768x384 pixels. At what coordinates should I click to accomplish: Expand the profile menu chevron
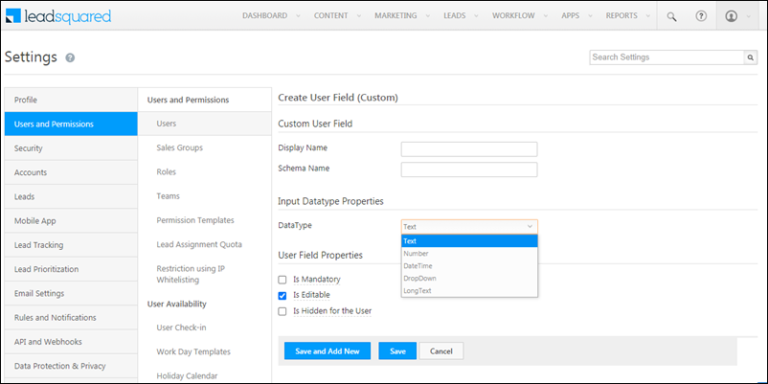748,16
